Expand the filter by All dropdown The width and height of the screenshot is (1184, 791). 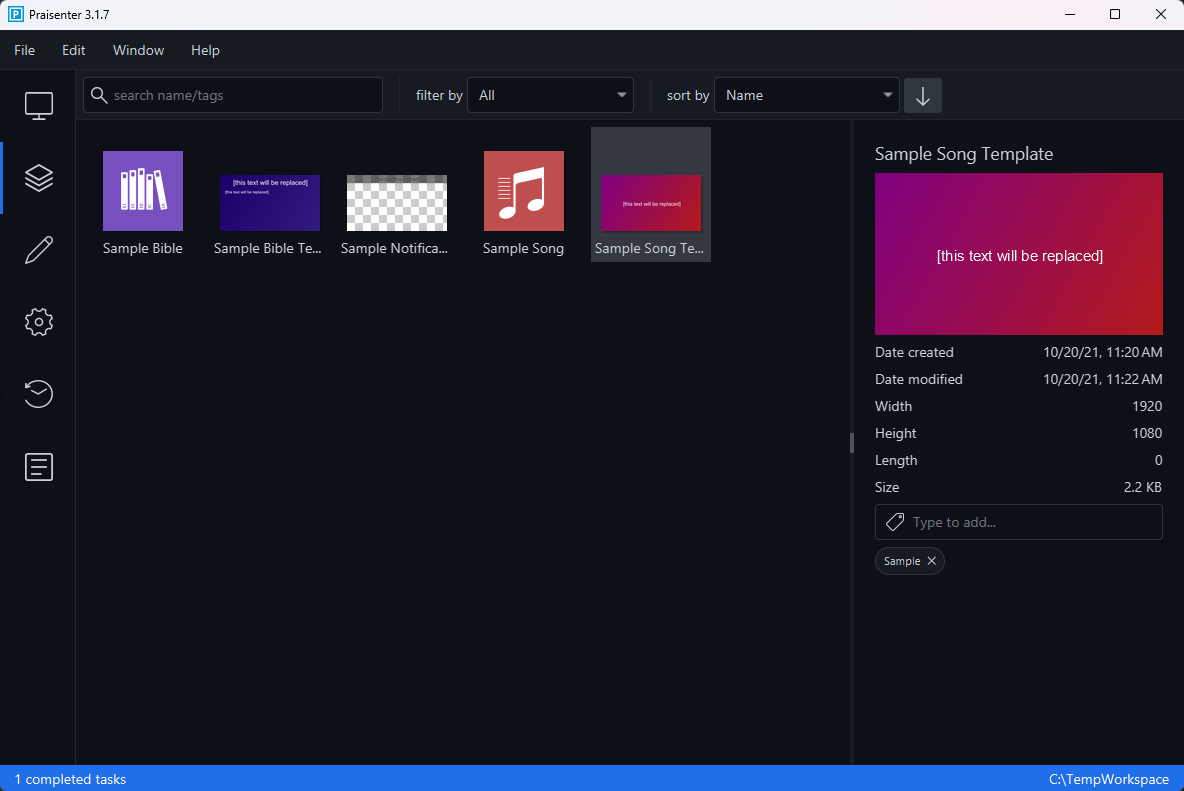(550, 96)
